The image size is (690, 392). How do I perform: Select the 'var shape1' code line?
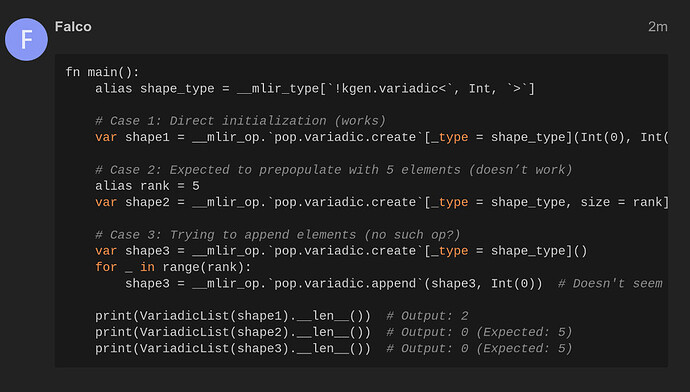click(382, 137)
